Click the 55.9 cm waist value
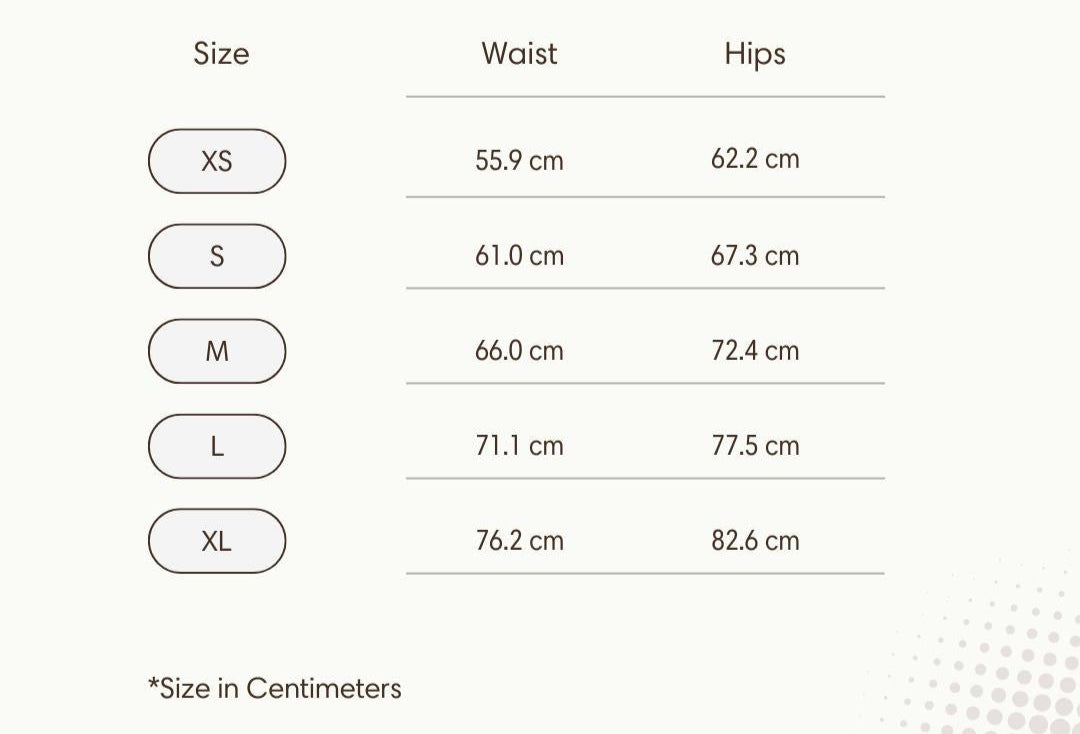The width and height of the screenshot is (1080, 734). coord(519,160)
